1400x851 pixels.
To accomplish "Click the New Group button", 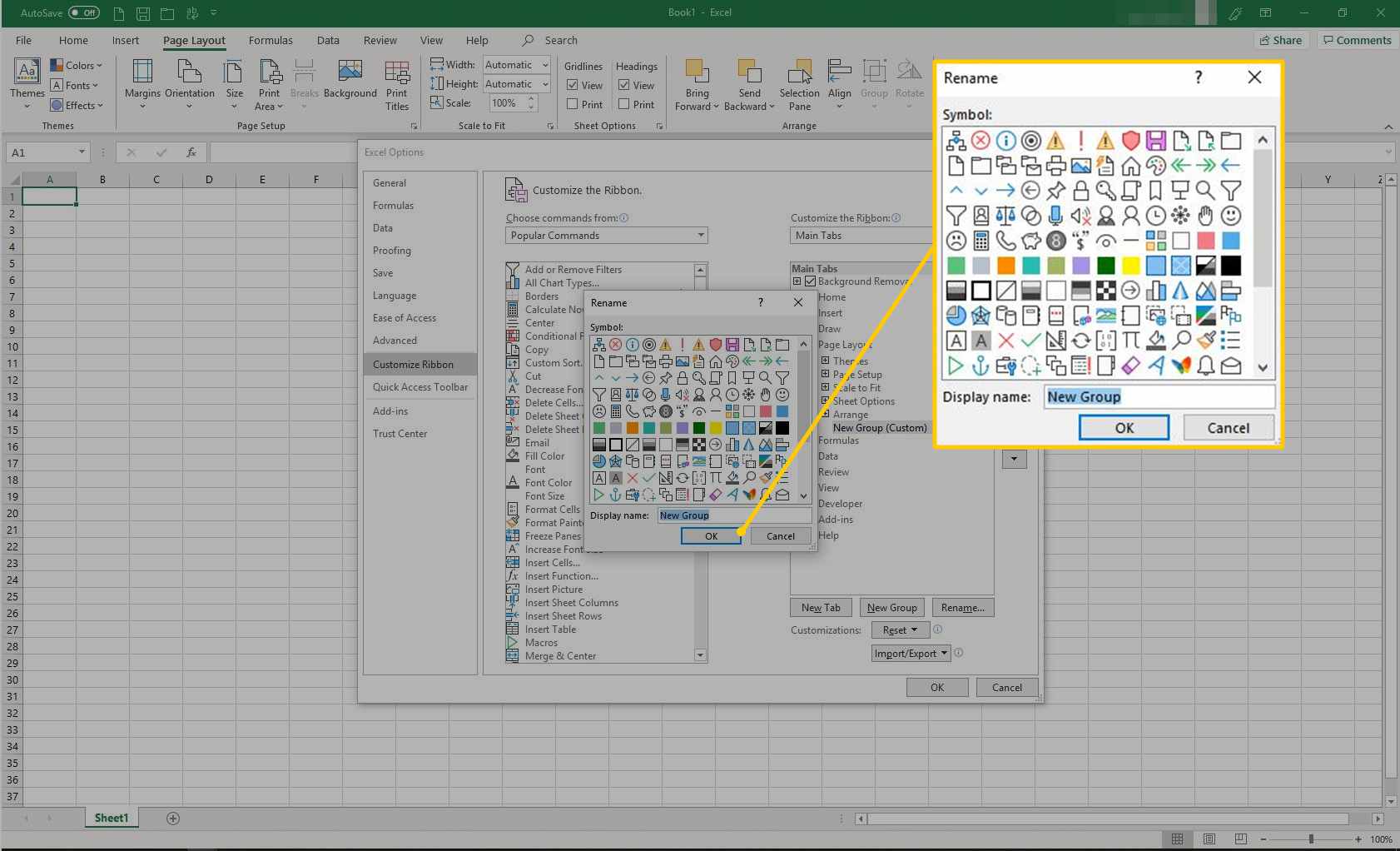I will click(891, 608).
